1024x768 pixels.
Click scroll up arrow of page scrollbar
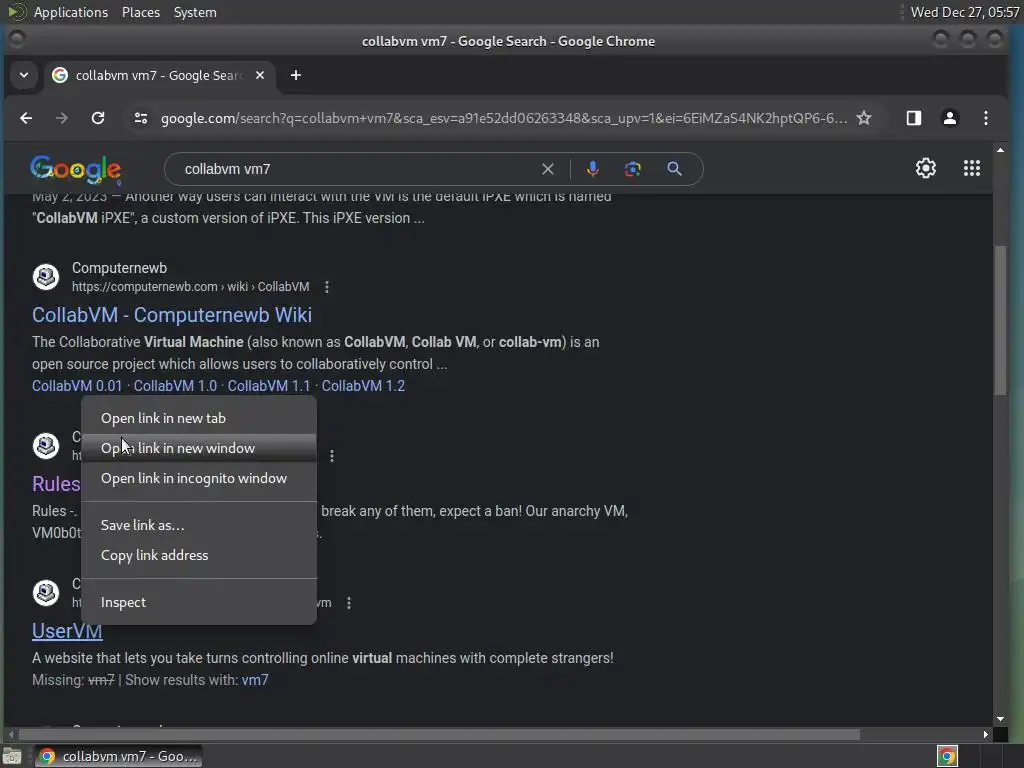(1000, 150)
